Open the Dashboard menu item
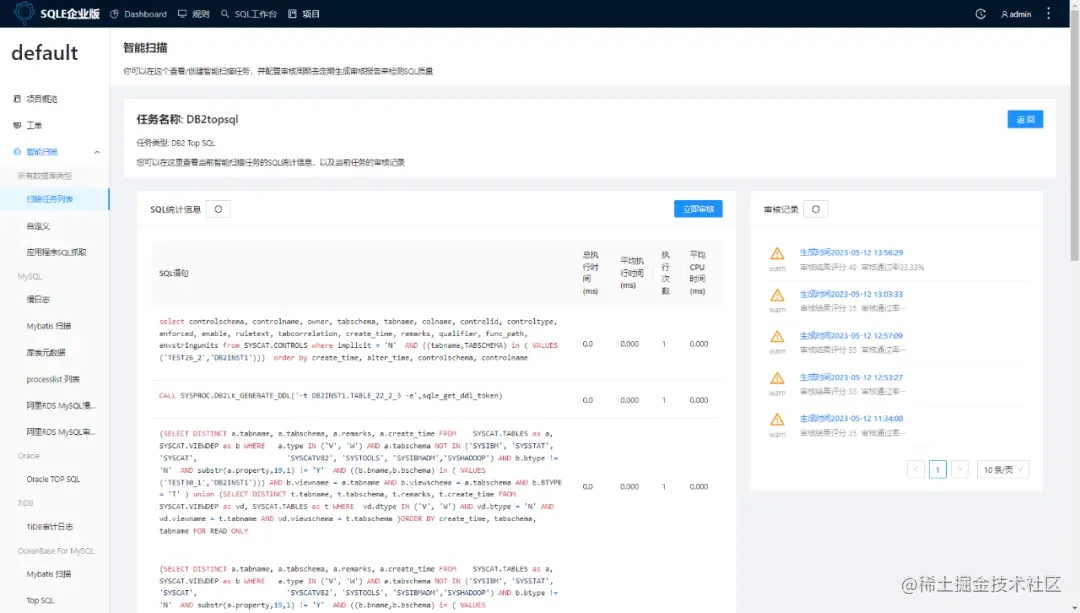The image size is (1080, 613). [138, 14]
